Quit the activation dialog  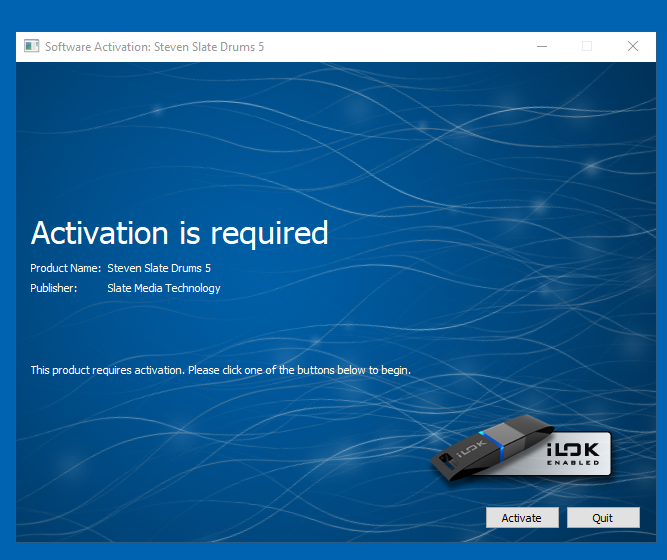tap(603, 517)
